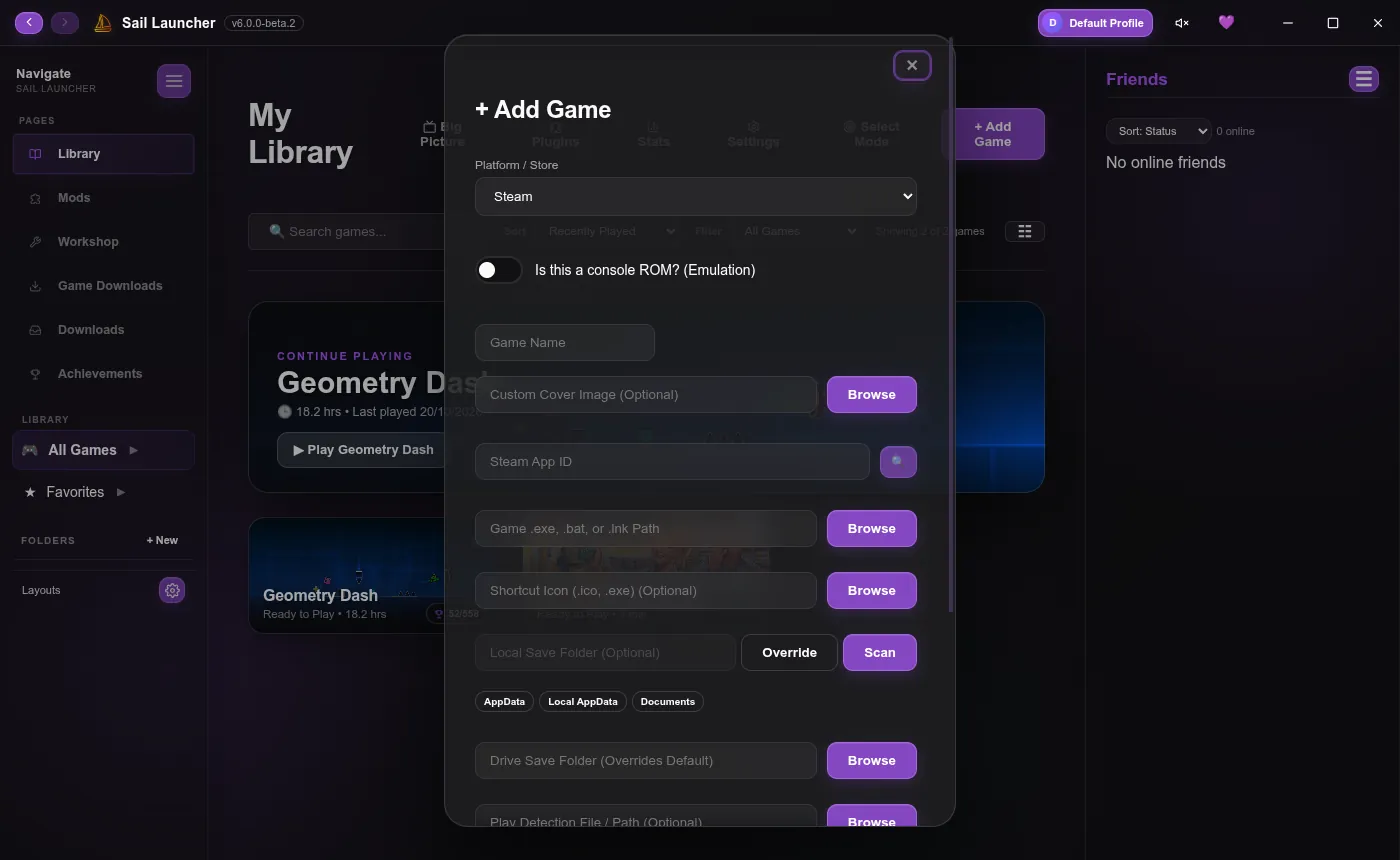This screenshot has height=860, width=1400.
Task: Toggle the mute sound icon
Action: pos(1182,23)
